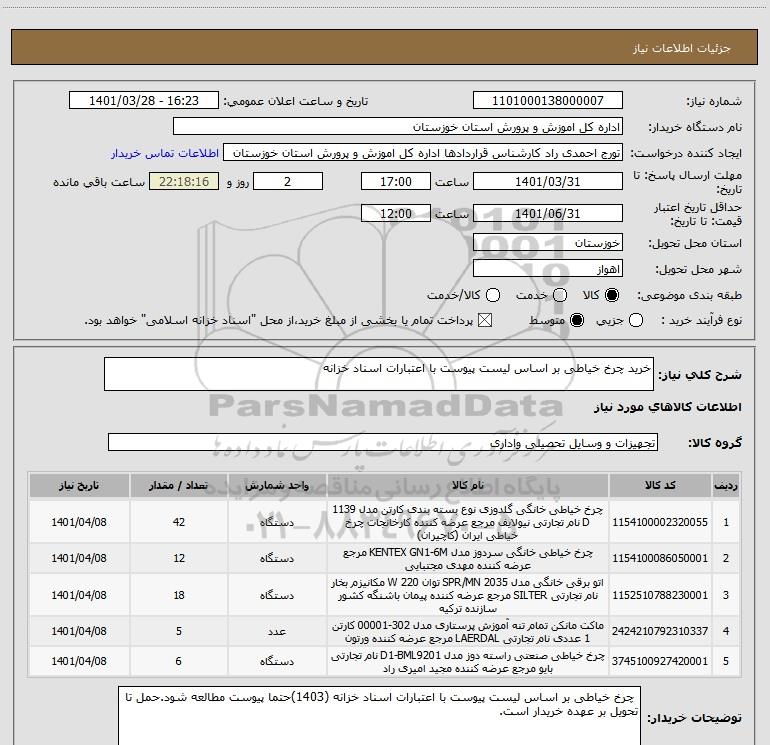Select product code 2424210792310337
This screenshot has width=770, height=745.
coord(660,631)
